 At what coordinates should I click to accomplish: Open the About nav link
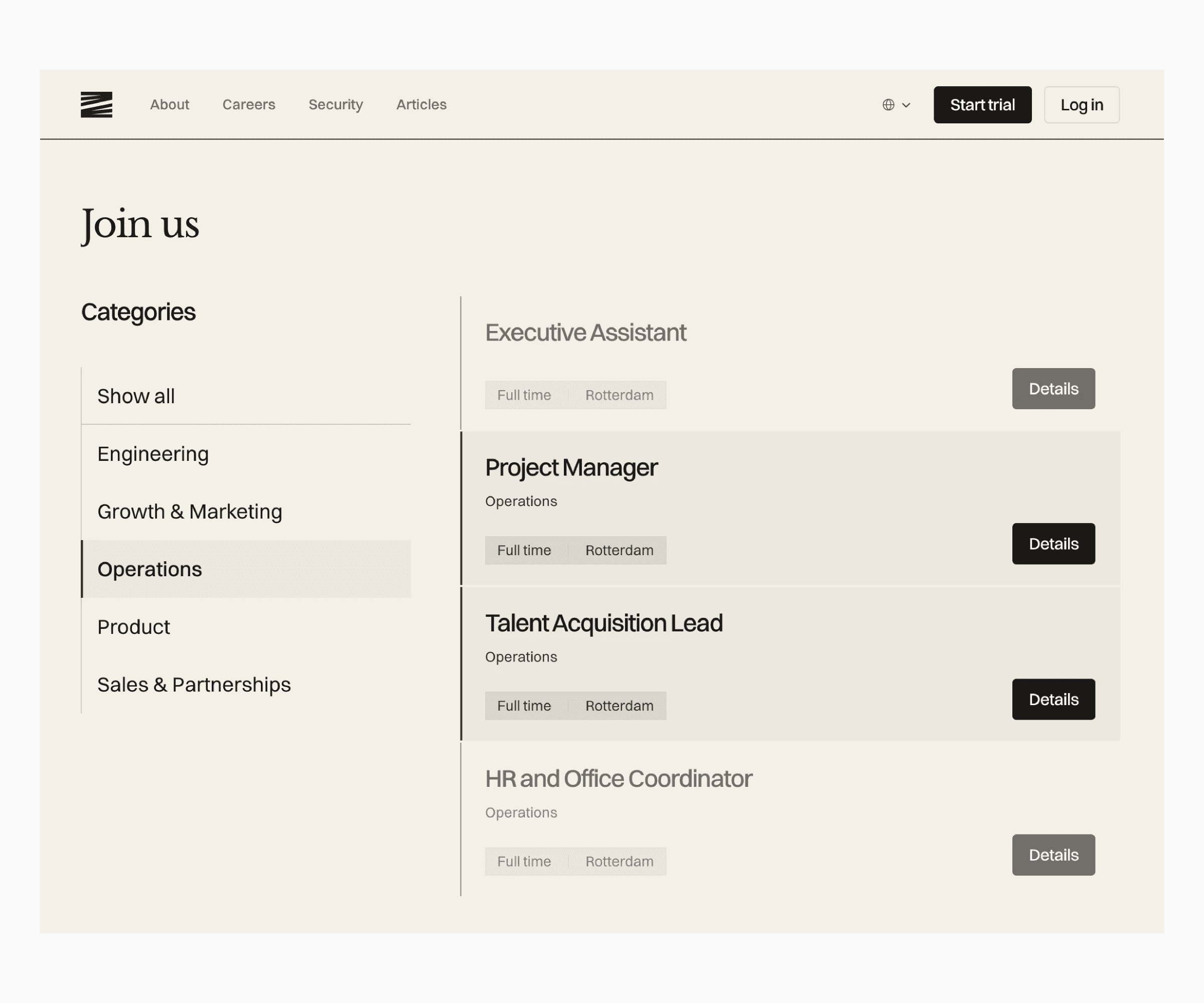pyautogui.click(x=169, y=105)
